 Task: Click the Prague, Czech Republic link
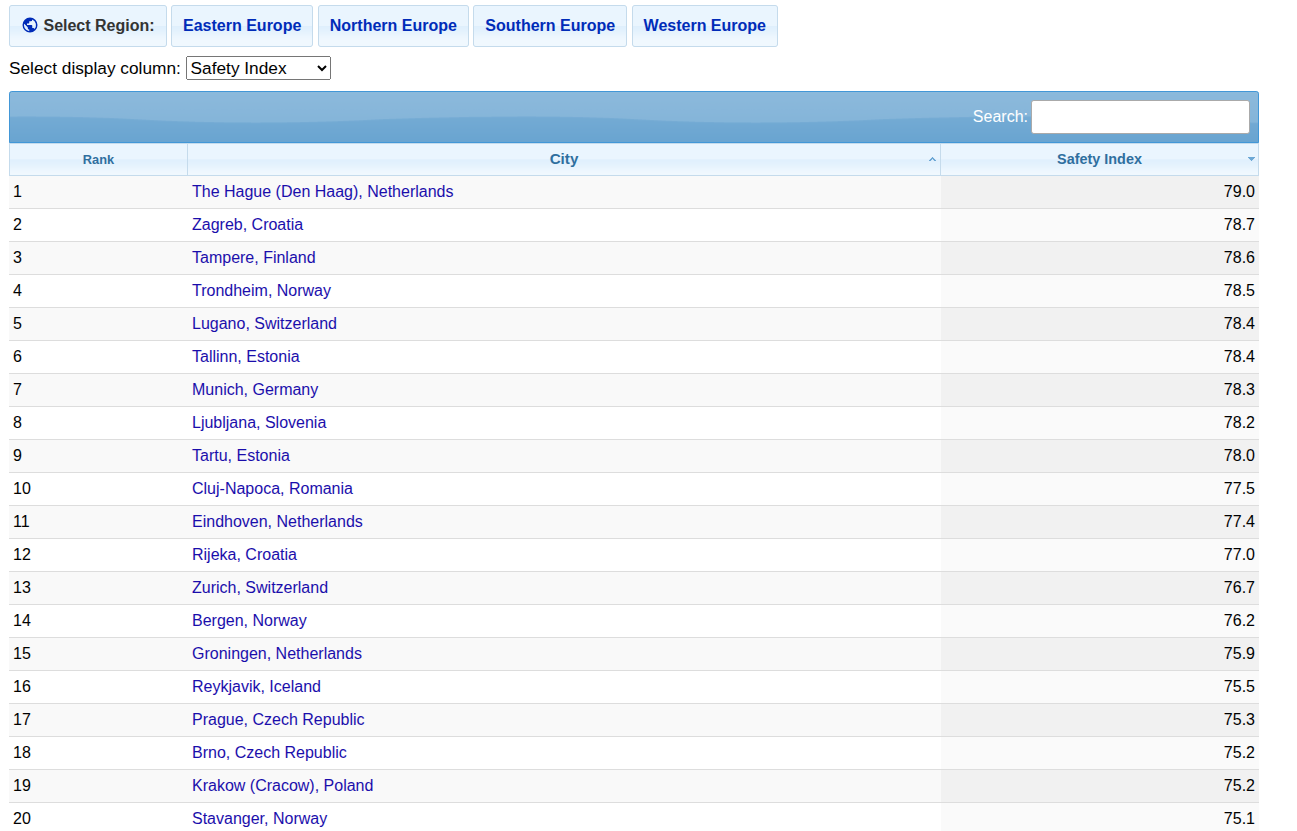pos(278,720)
